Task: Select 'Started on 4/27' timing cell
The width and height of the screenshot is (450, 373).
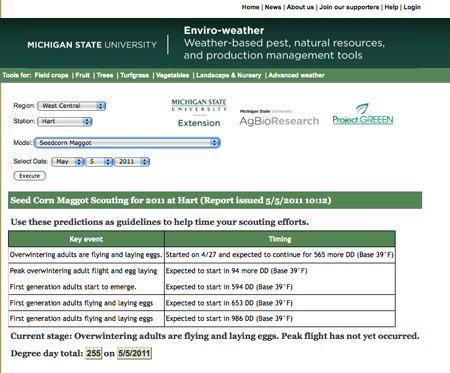Action: tap(280, 255)
